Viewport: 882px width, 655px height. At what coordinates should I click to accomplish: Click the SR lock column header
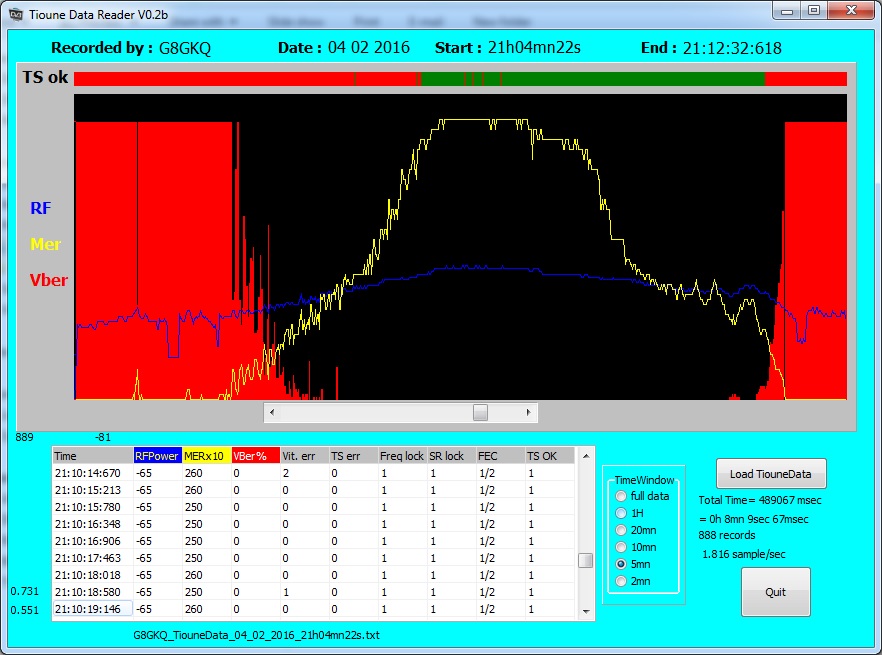451,456
